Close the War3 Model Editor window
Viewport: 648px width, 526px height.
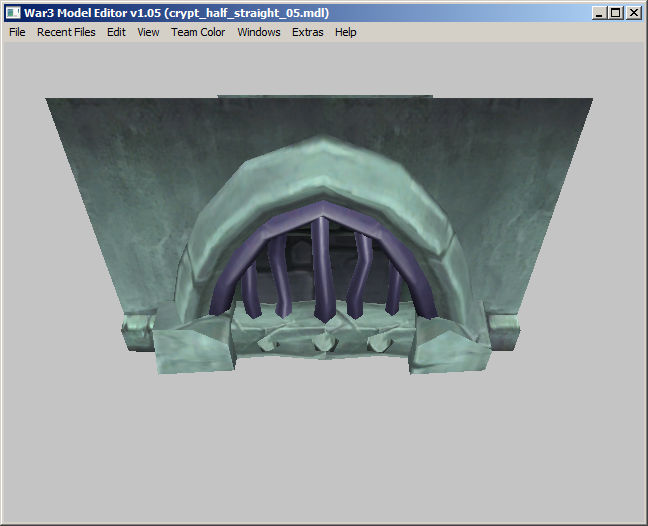pos(634,13)
